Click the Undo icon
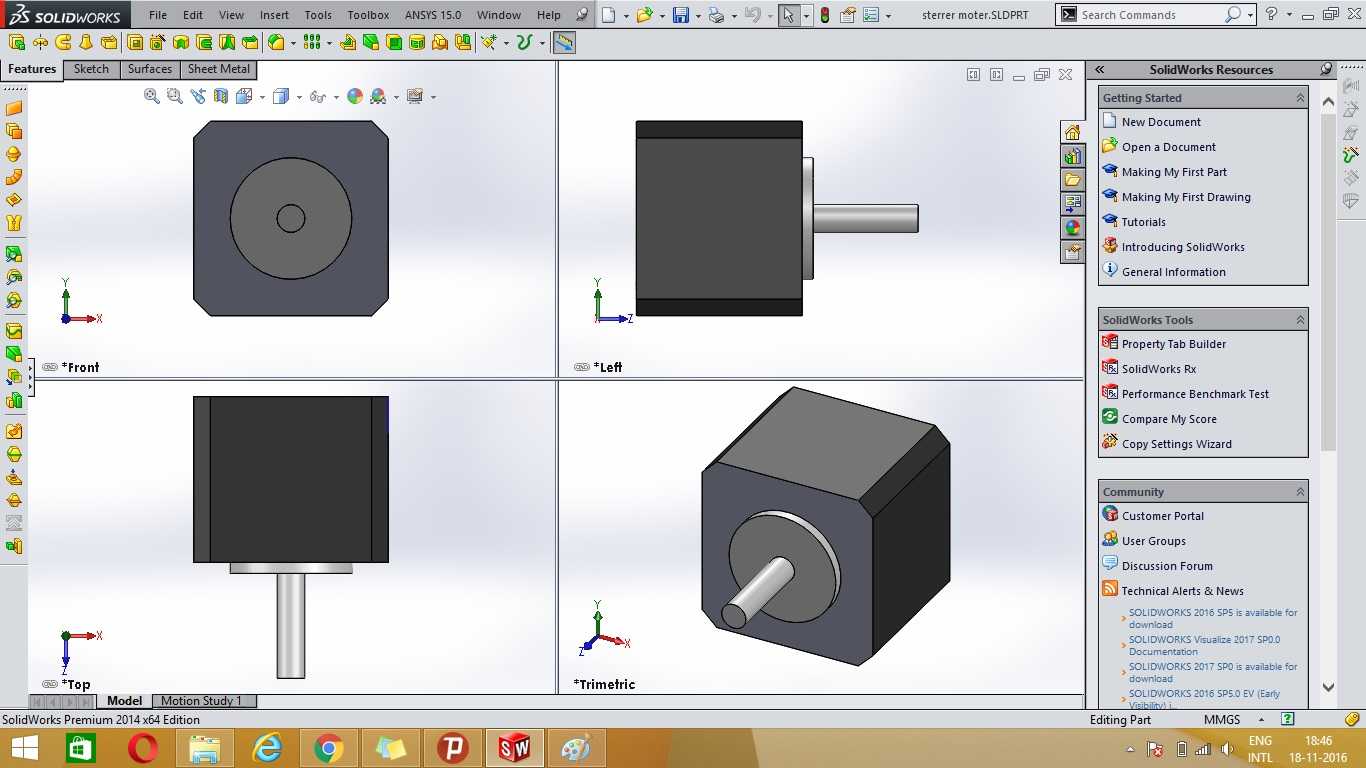The width and height of the screenshot is (1366, 768). [753, 15]
